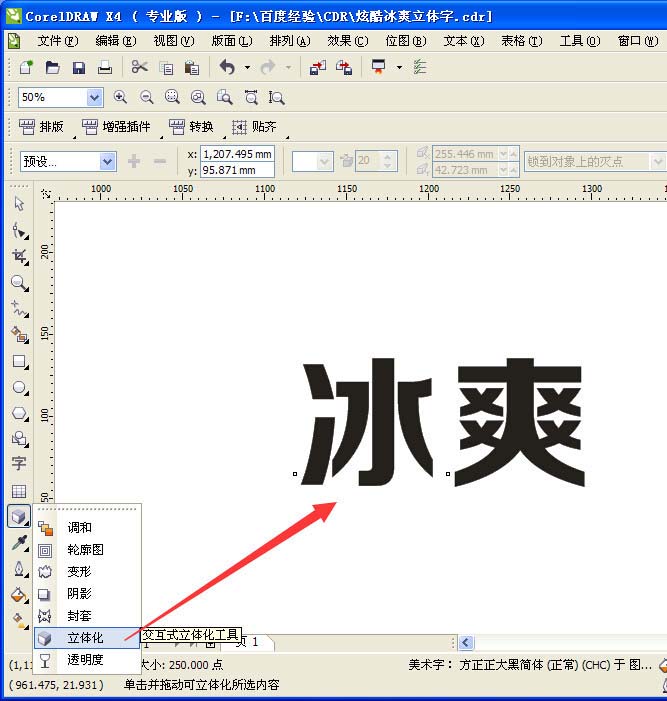Select the Freehand tool in the toolbox
The image size is (667, 701).
(x=20, y=309)
